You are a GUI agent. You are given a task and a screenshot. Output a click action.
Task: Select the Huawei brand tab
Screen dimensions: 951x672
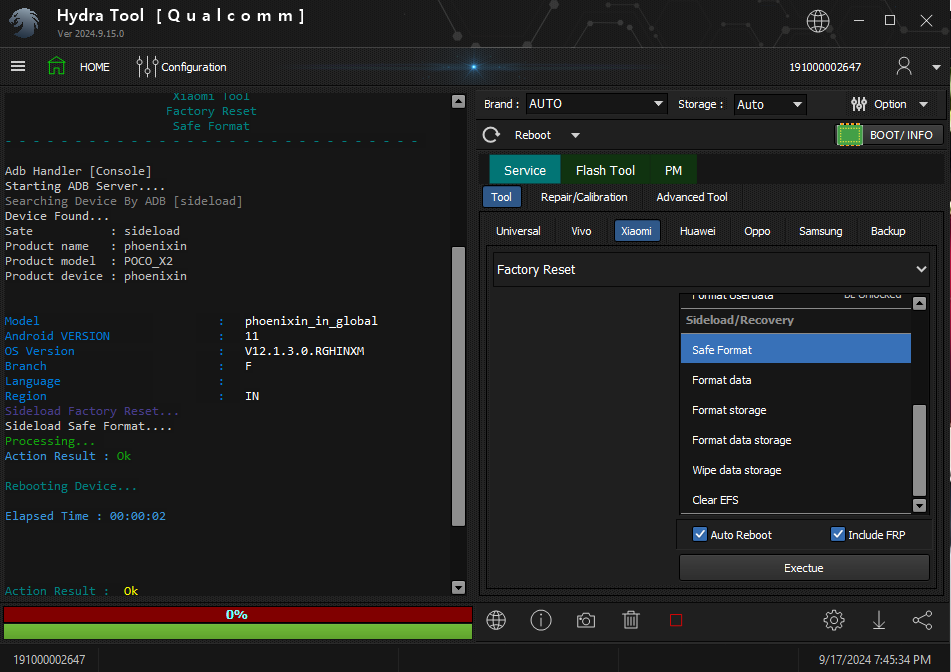tap(697, 231)
